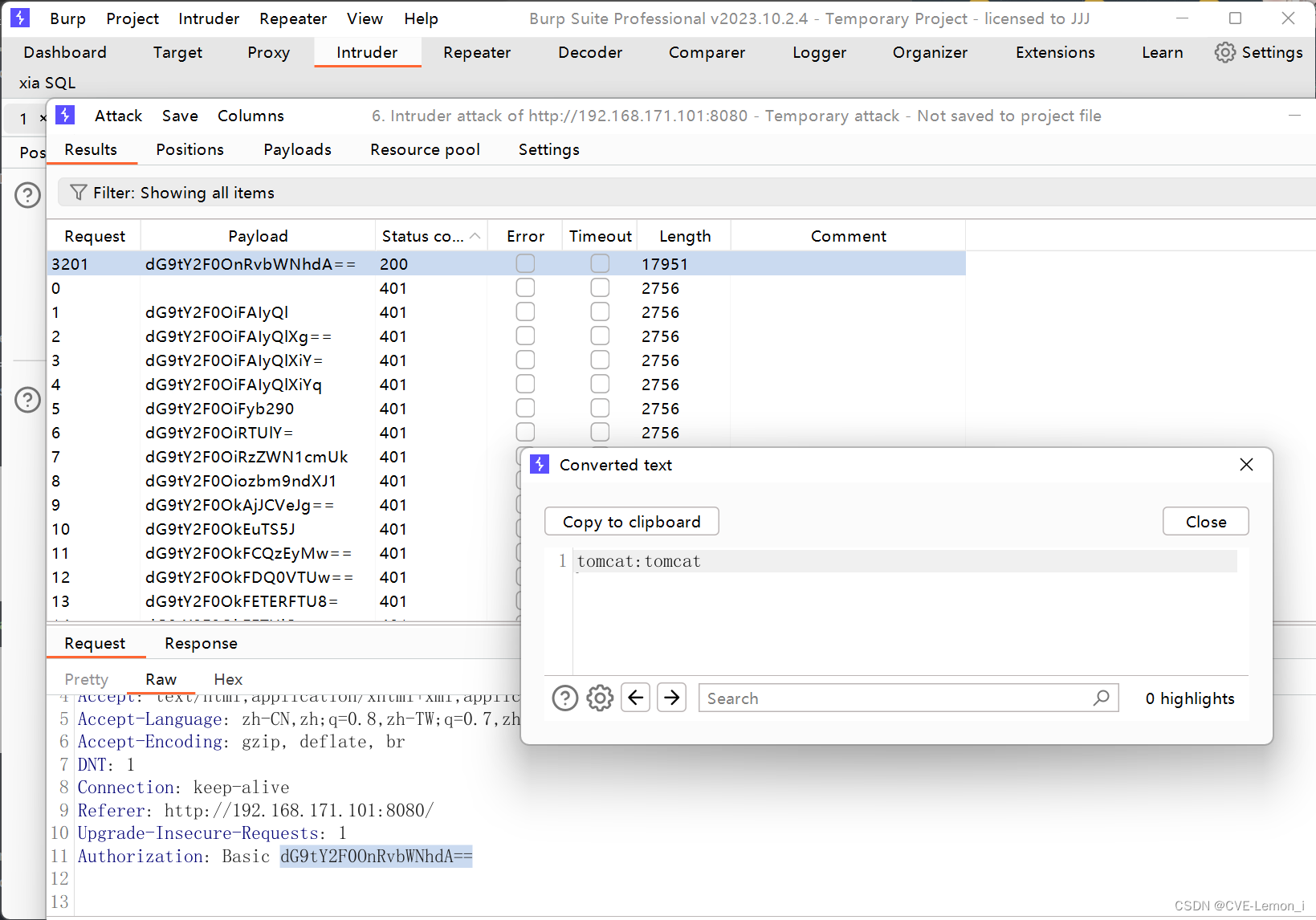Click the help icon beside the filter bar
This screenshot has height=920, width=1316.
pos(28,195)
